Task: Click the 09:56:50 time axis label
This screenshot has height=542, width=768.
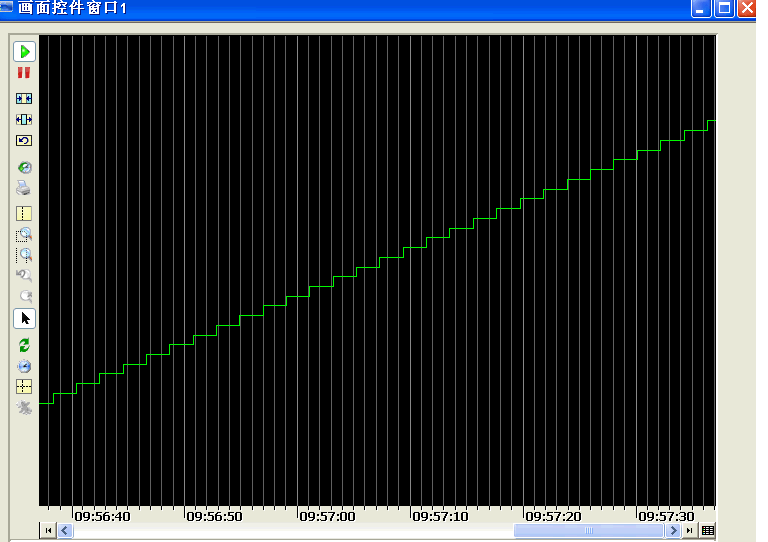Action: click(x=215, y=517)
